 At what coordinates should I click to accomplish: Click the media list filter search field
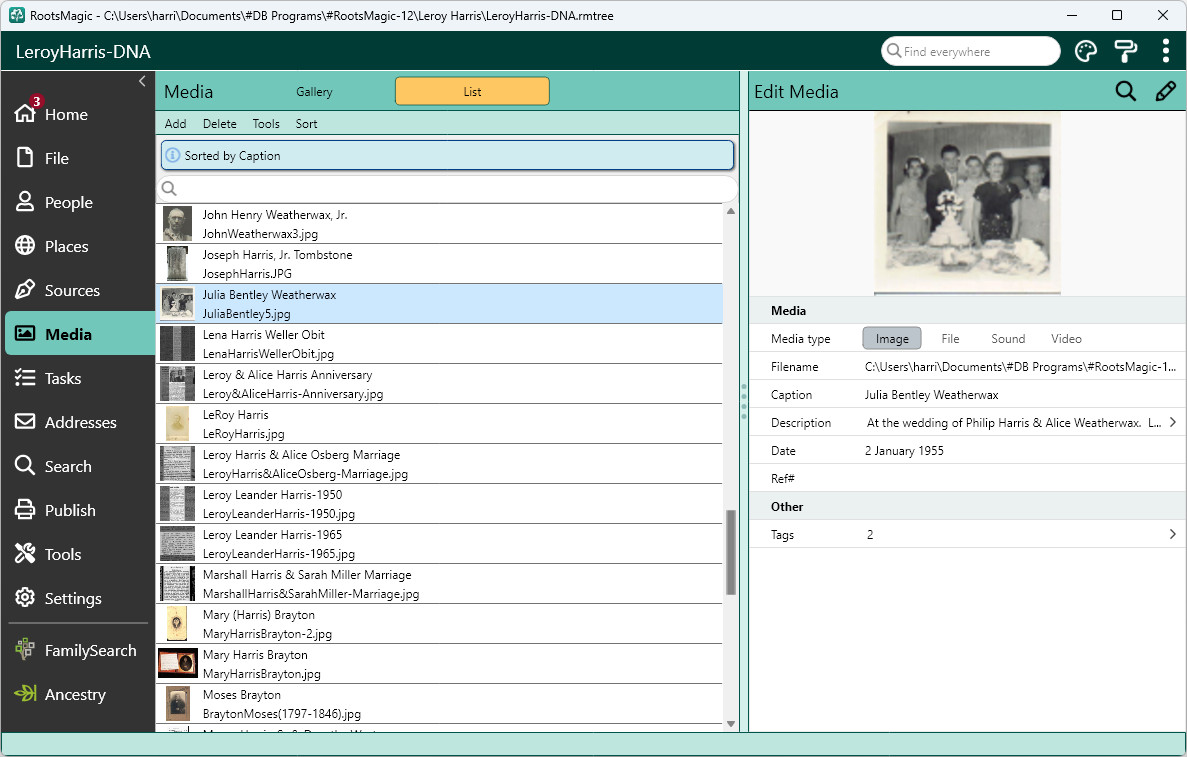[447, 188]
